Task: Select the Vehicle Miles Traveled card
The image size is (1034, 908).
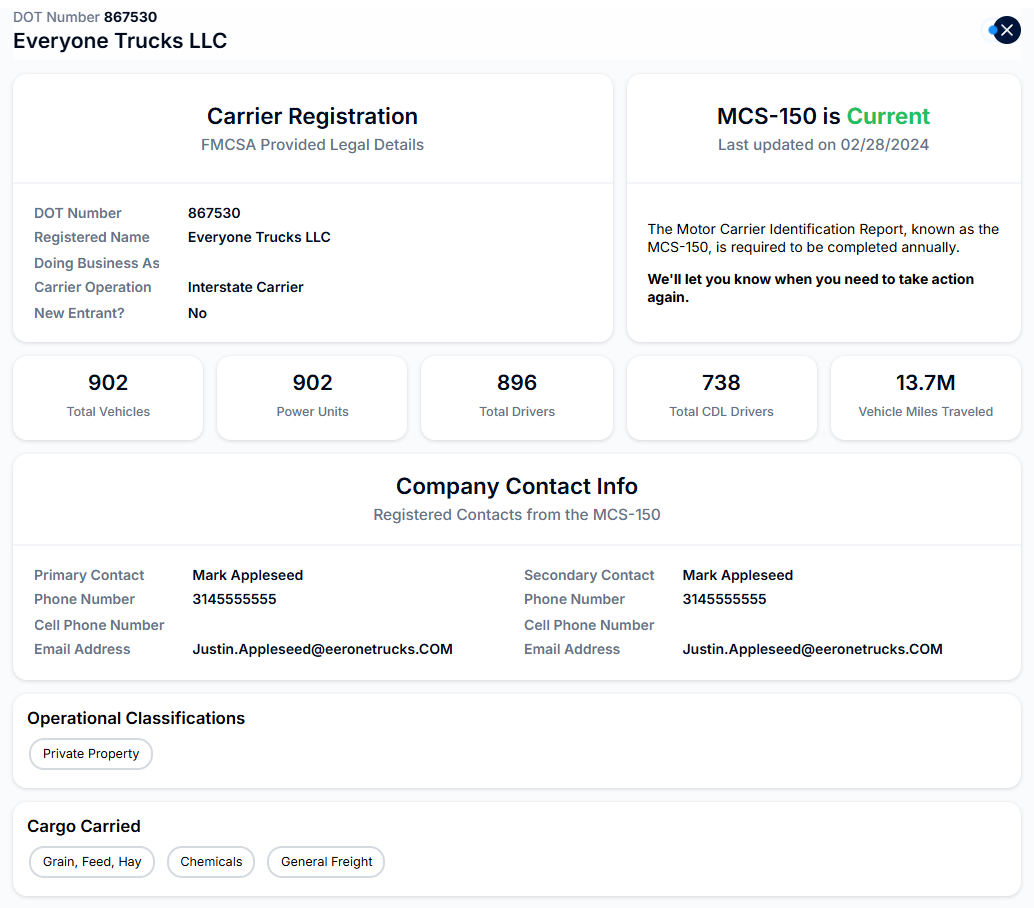Action: pyautogui.click(x=925, y=397)
